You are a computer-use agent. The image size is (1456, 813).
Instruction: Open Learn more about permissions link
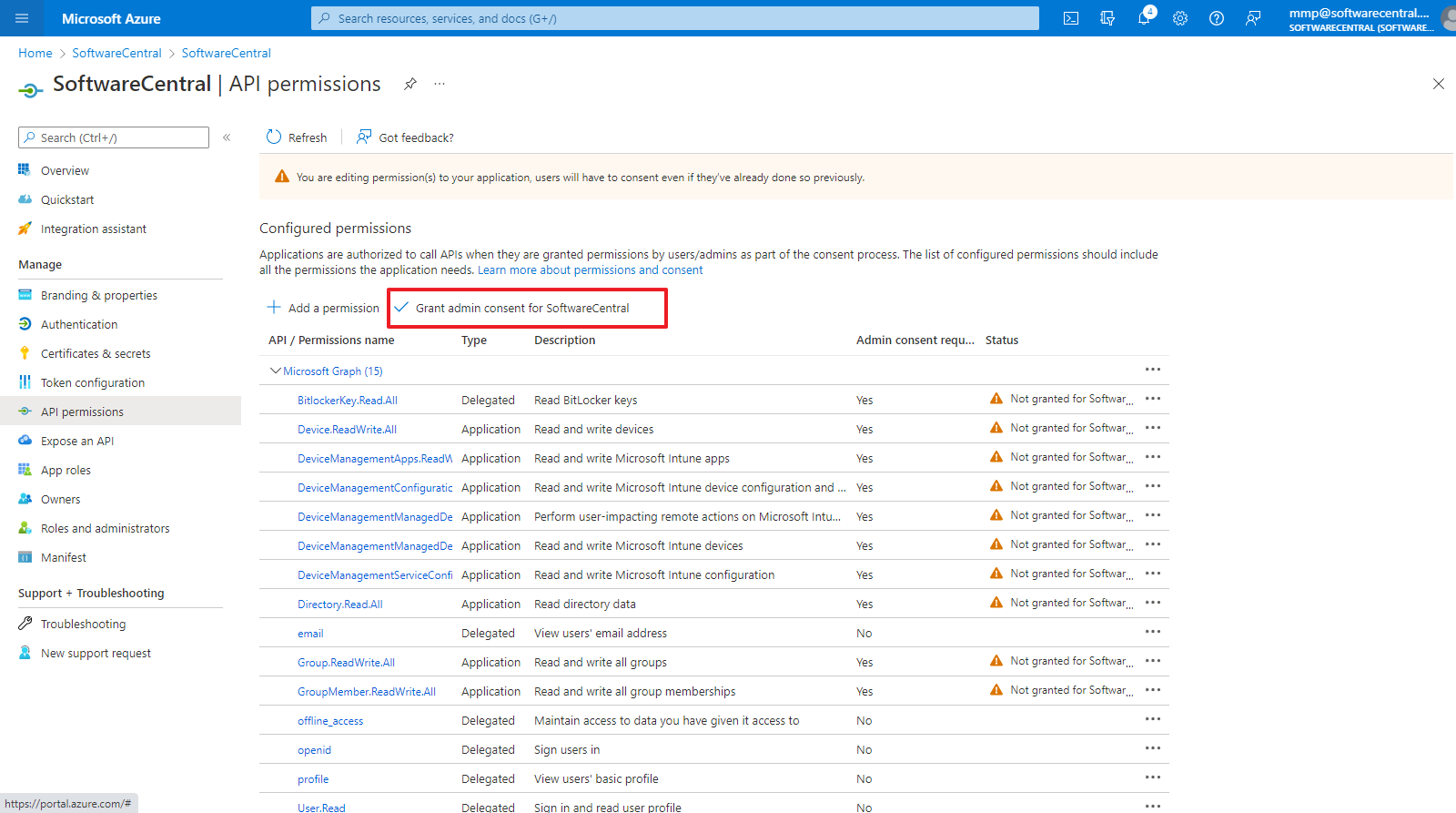[x=590, y=270]
